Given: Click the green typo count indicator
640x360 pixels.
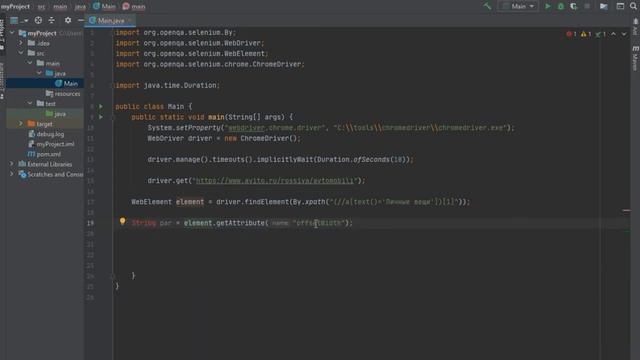Looking at the screenshot, I should tap(600, 34).
